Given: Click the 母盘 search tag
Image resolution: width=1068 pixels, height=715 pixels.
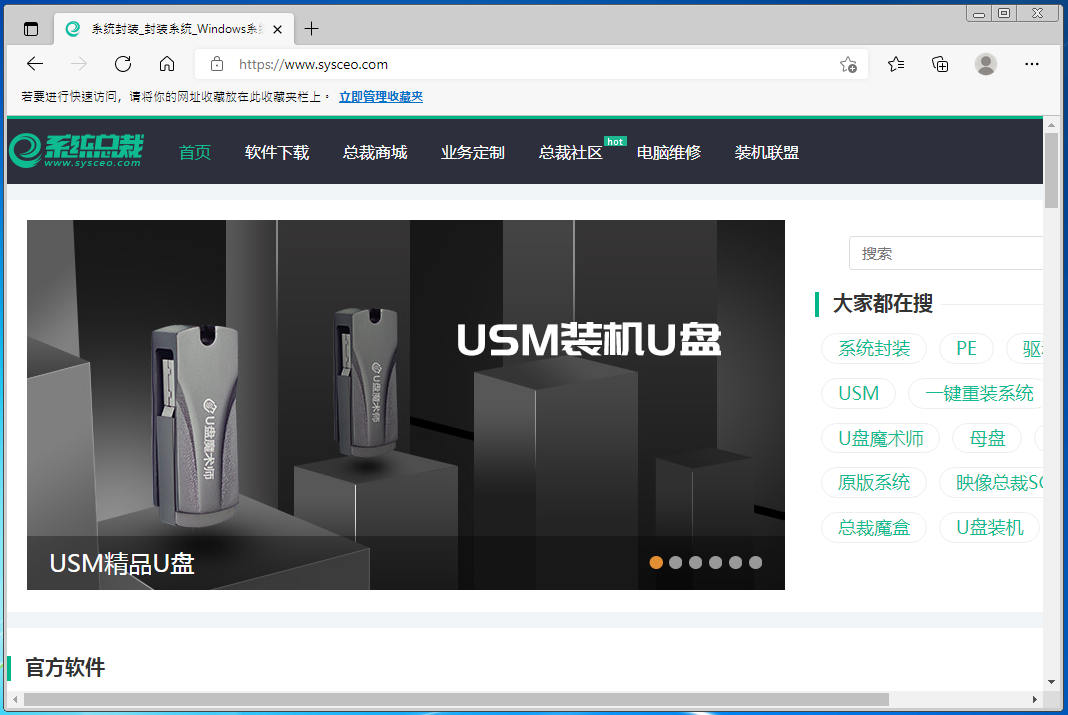Looking at the screenshot, I should pos(987,439).
